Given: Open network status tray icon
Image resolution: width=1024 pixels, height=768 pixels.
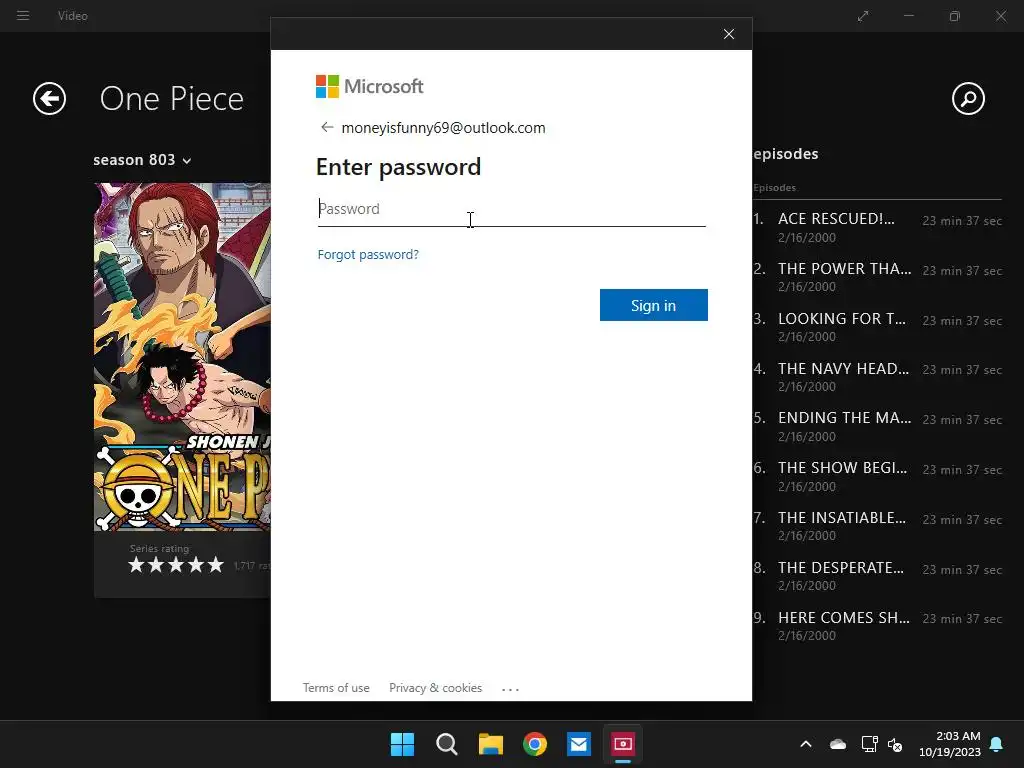Looking at the screenshot, I should click(x=869, y=744).
